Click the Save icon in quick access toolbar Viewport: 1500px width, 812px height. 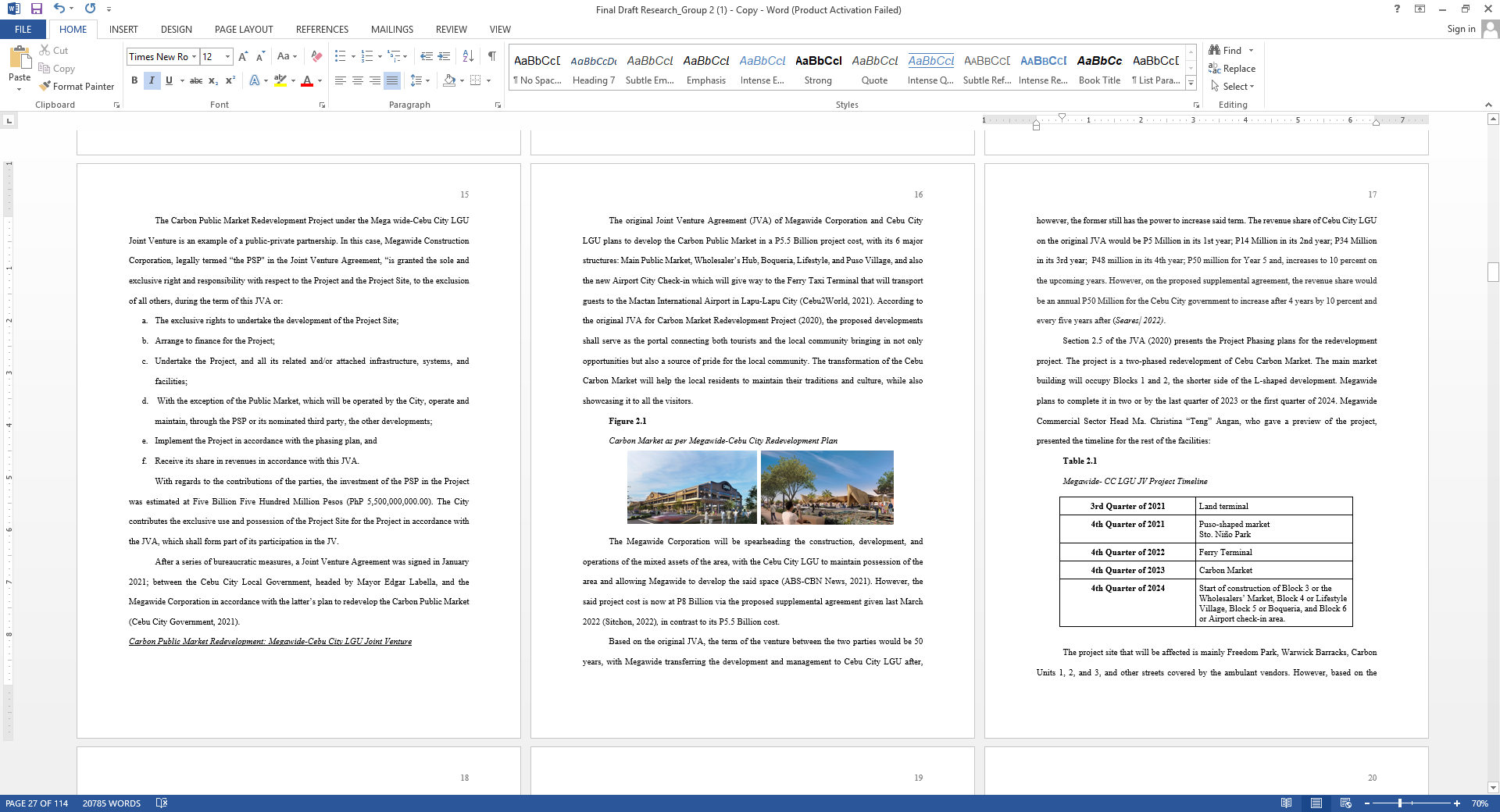click(x=36, y=9)
